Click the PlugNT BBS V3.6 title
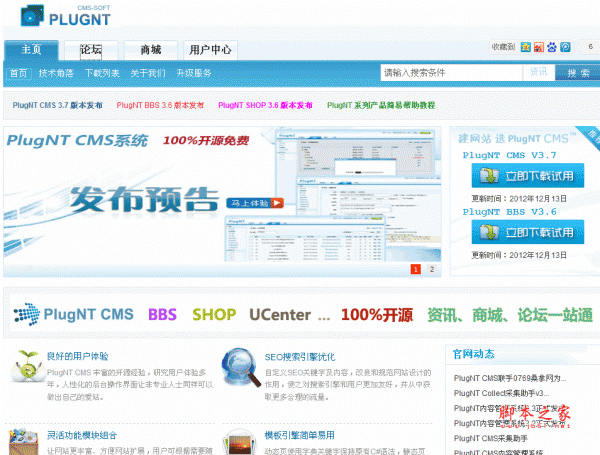 (509, 212)
